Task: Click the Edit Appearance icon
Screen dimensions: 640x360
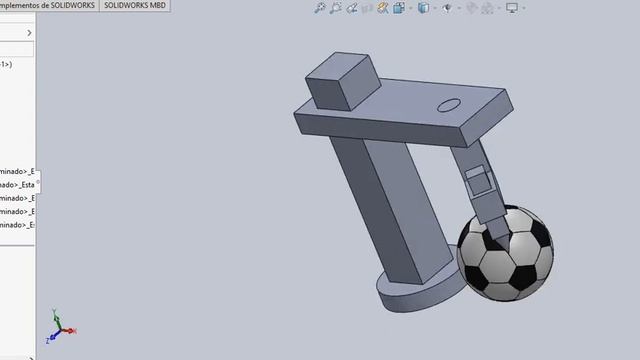Action: pyautogui.click(x=471, y=8)
